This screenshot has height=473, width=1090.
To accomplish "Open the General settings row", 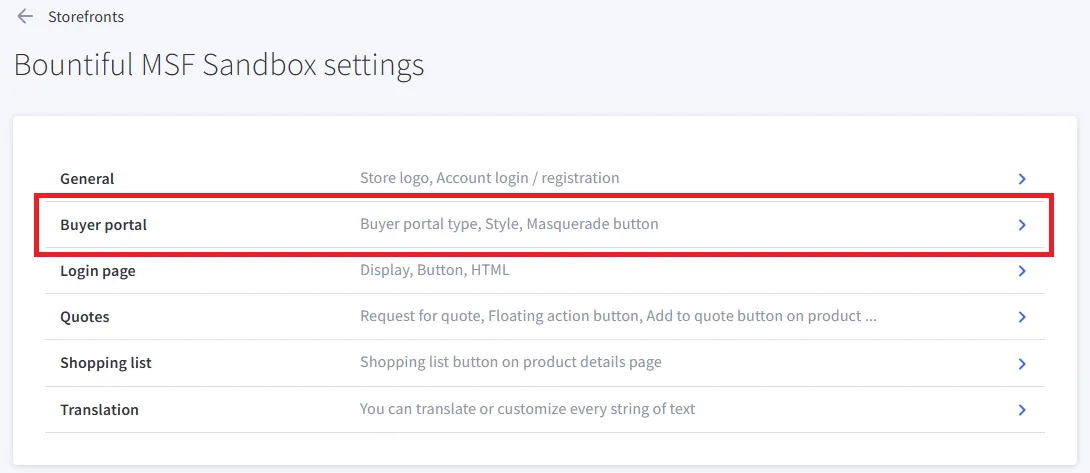I will 545,179.
